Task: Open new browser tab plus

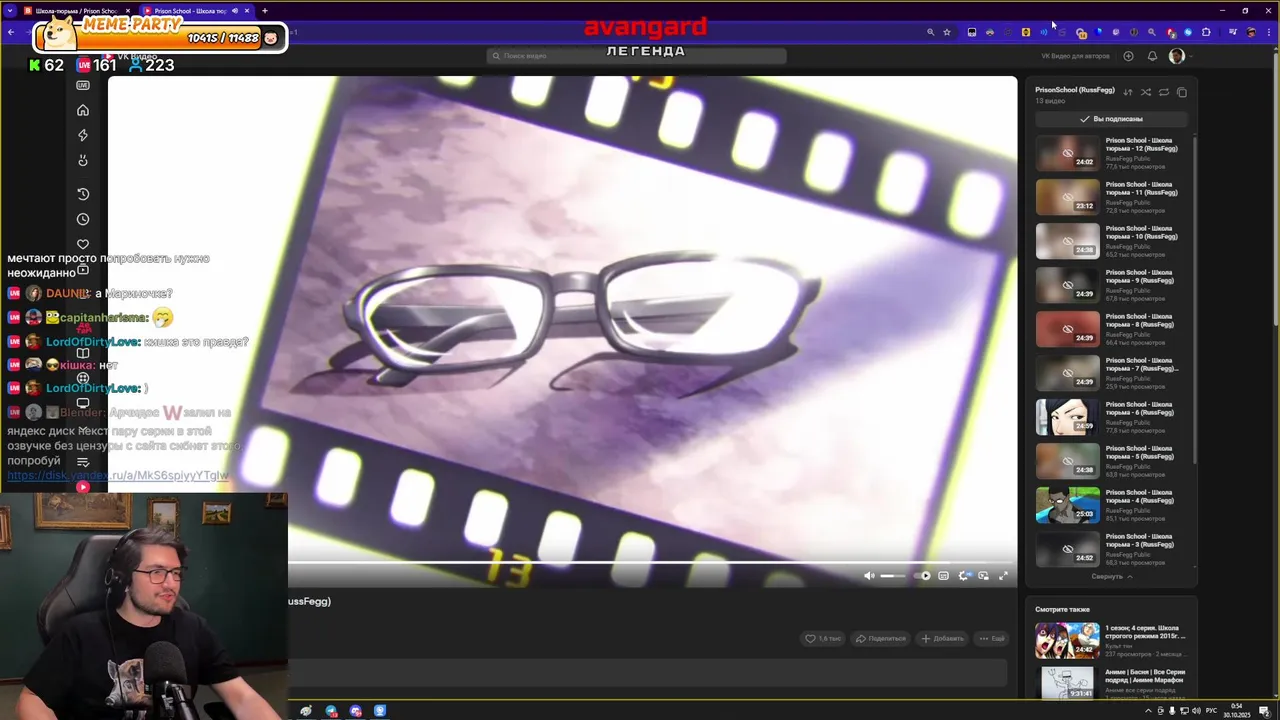Action: [265, 11]
